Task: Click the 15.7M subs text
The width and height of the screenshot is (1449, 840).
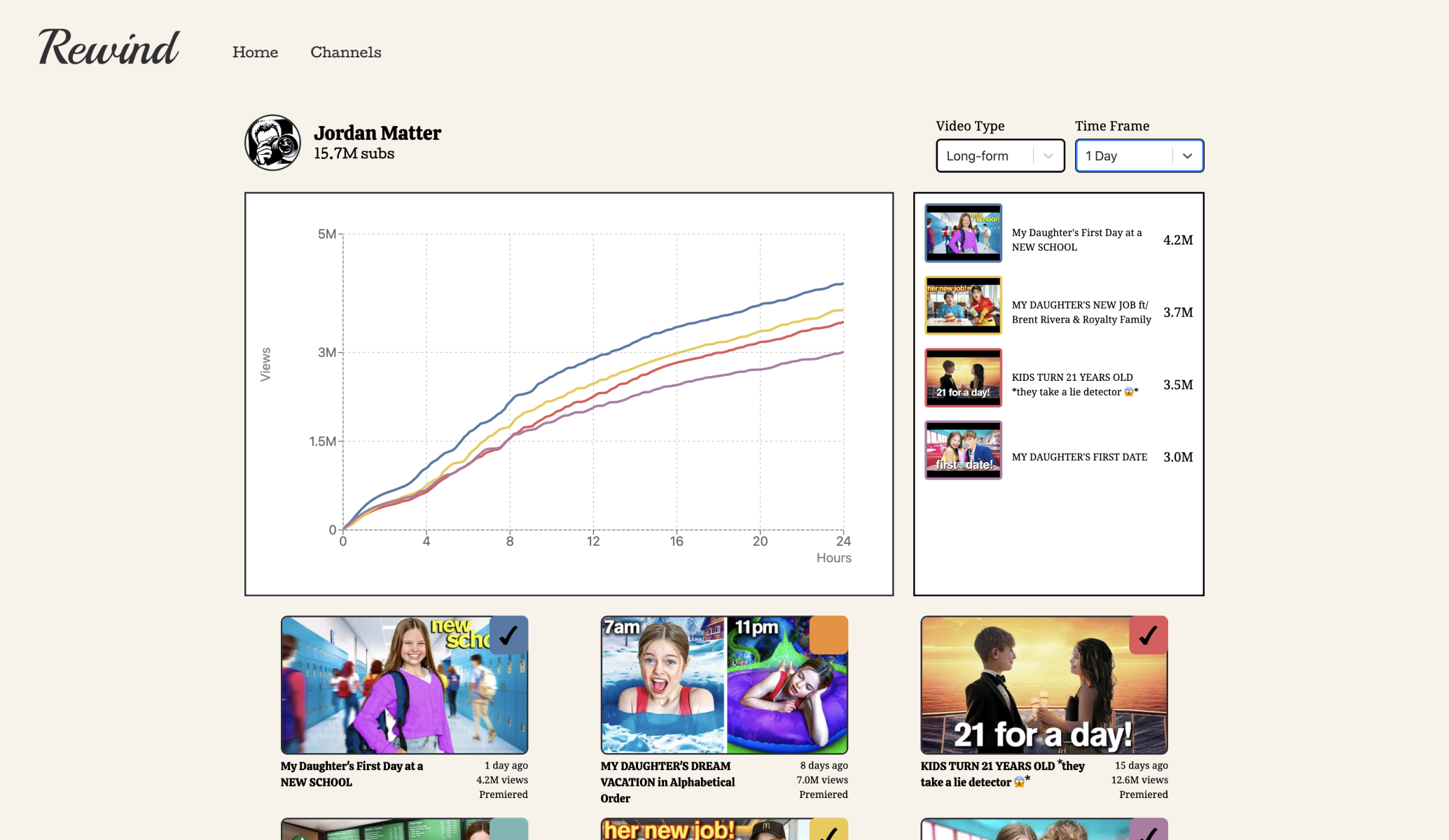Action: pos(354,154)
